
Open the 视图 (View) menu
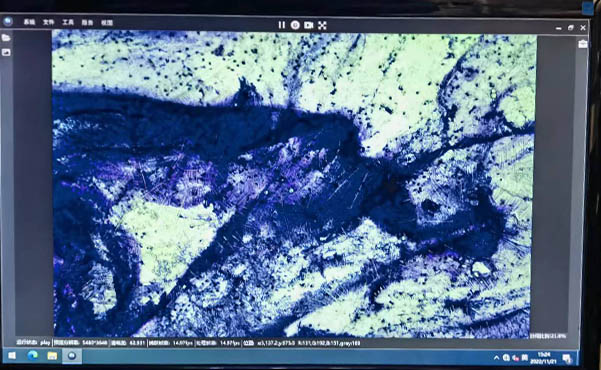pos(107,23)
